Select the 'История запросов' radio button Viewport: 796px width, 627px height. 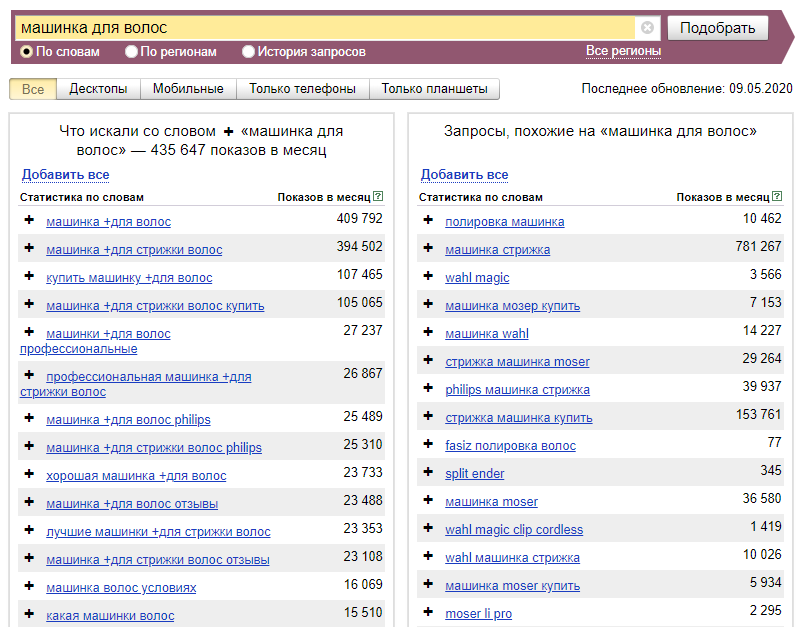pos(248,52)
